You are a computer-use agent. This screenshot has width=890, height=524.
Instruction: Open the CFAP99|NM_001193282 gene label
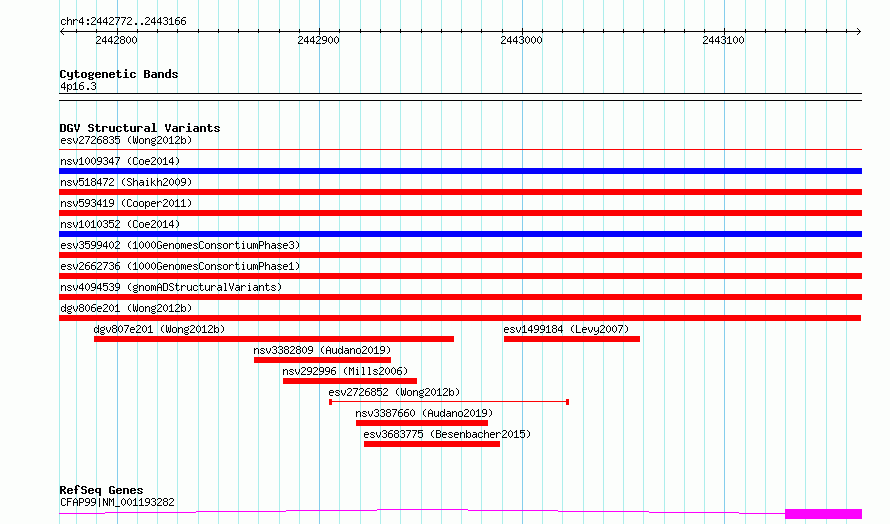pos(117,502)
